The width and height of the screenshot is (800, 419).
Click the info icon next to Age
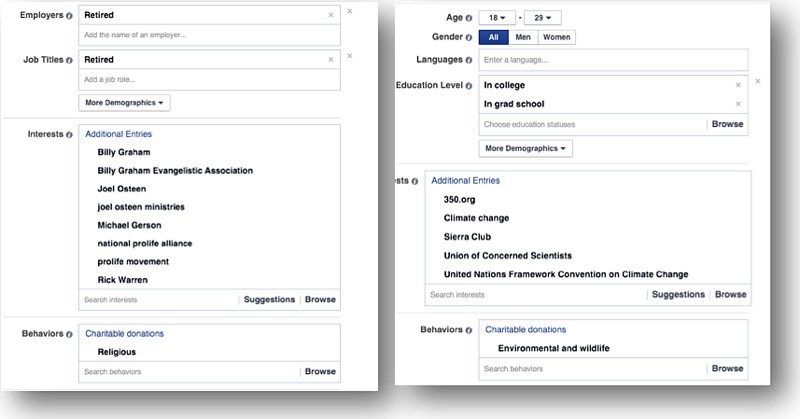[468, 18]
